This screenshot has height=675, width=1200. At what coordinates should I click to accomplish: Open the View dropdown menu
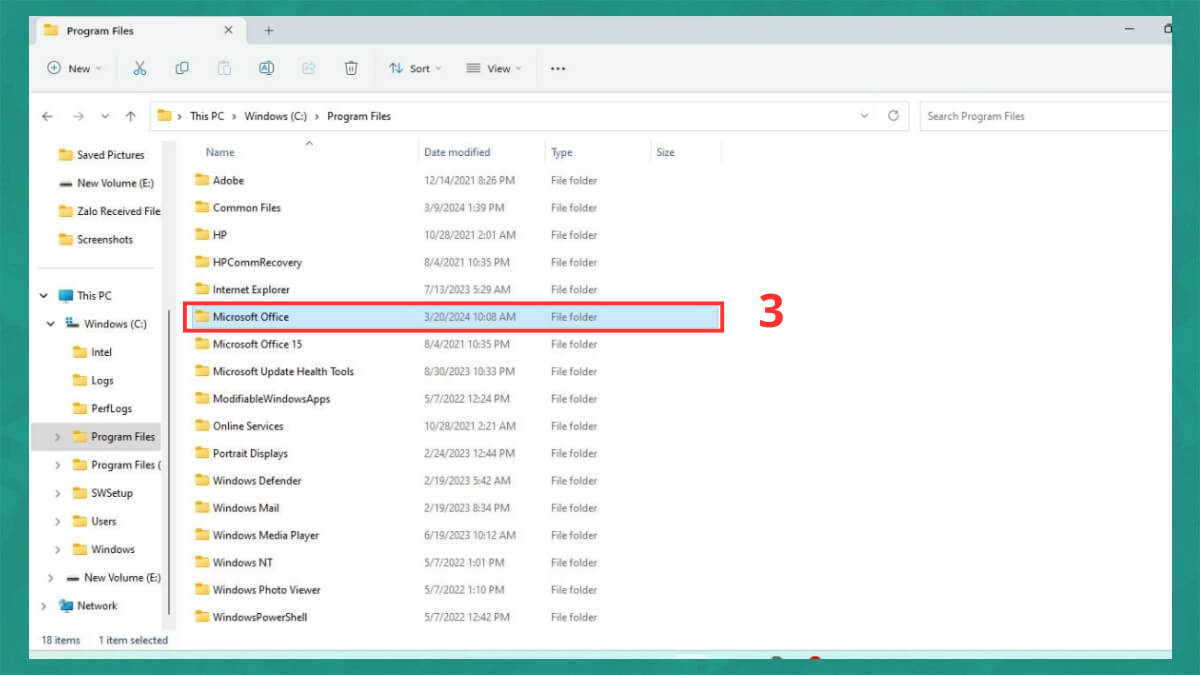pyautogui.click(x=494, y=68)
